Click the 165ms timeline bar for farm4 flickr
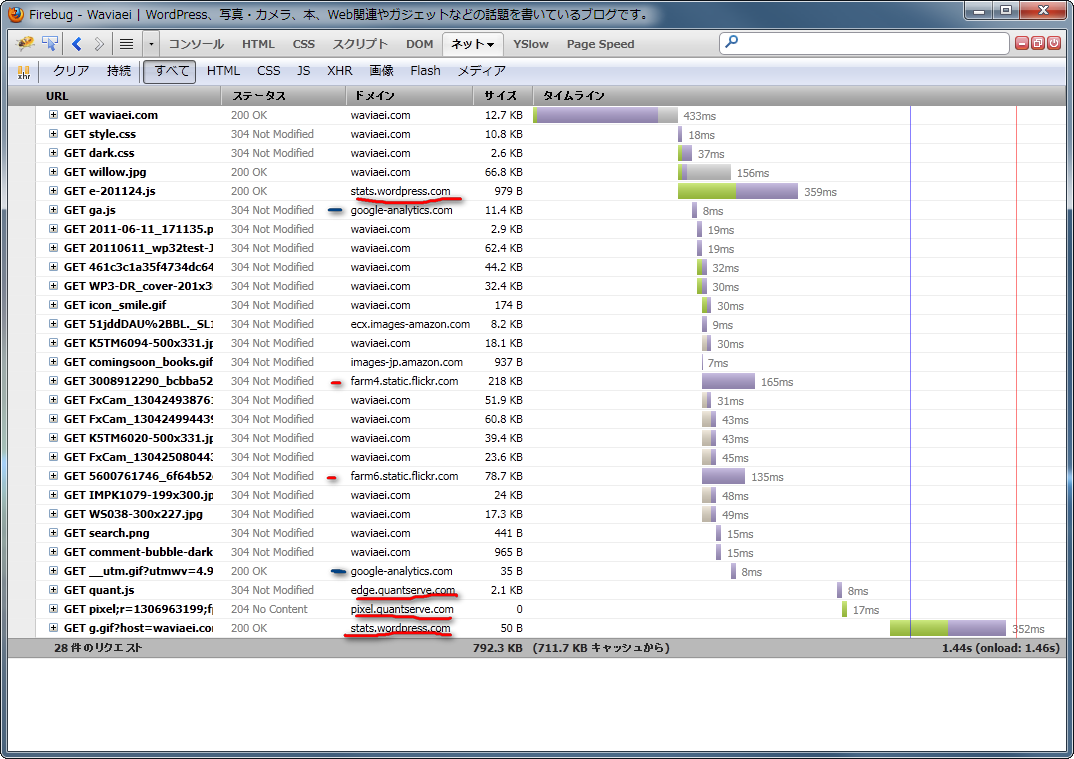Screen dimensions: 1074x759 coord(728,381)
